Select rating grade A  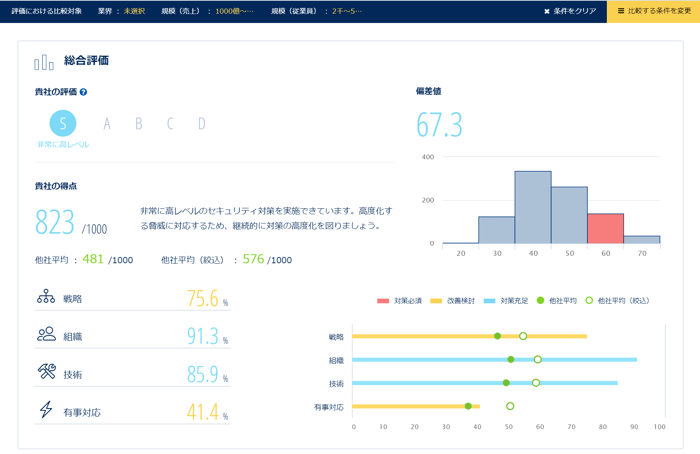tap(107, 124)
